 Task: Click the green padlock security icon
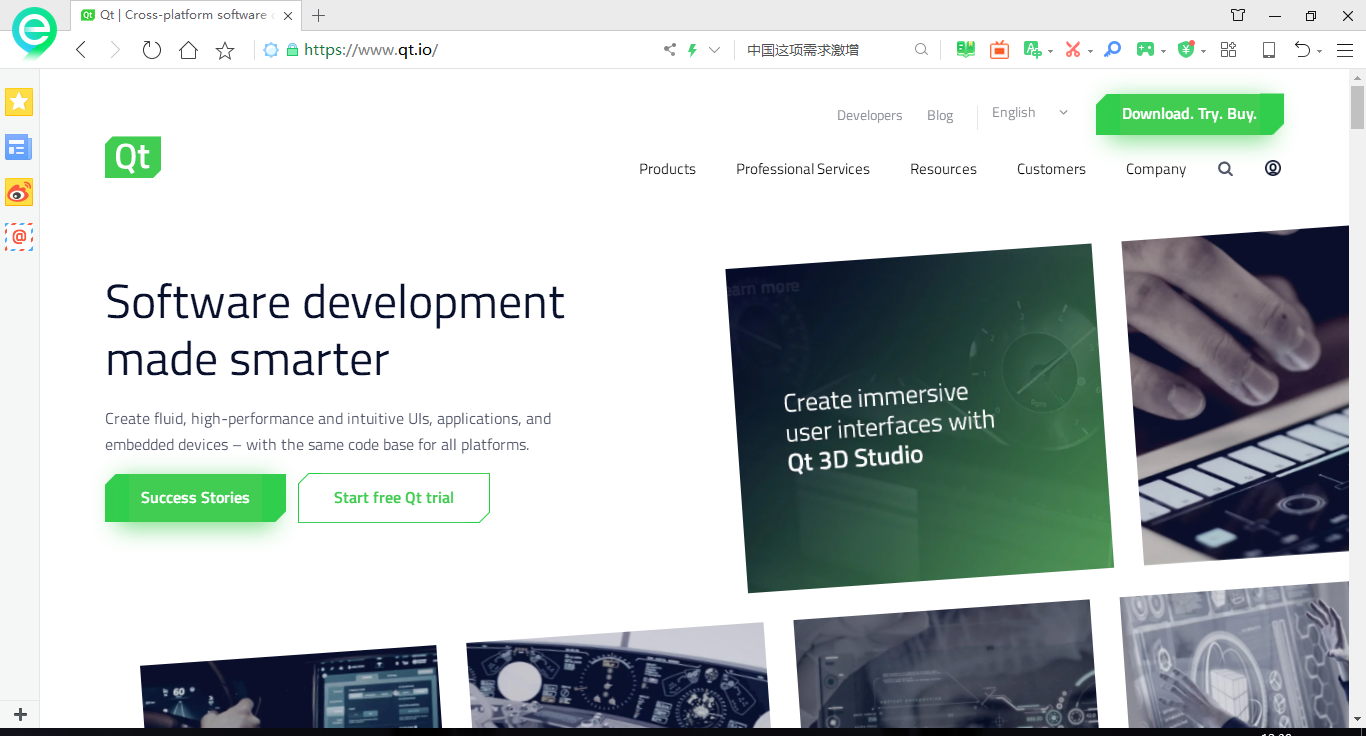click(x=292, y=50)
